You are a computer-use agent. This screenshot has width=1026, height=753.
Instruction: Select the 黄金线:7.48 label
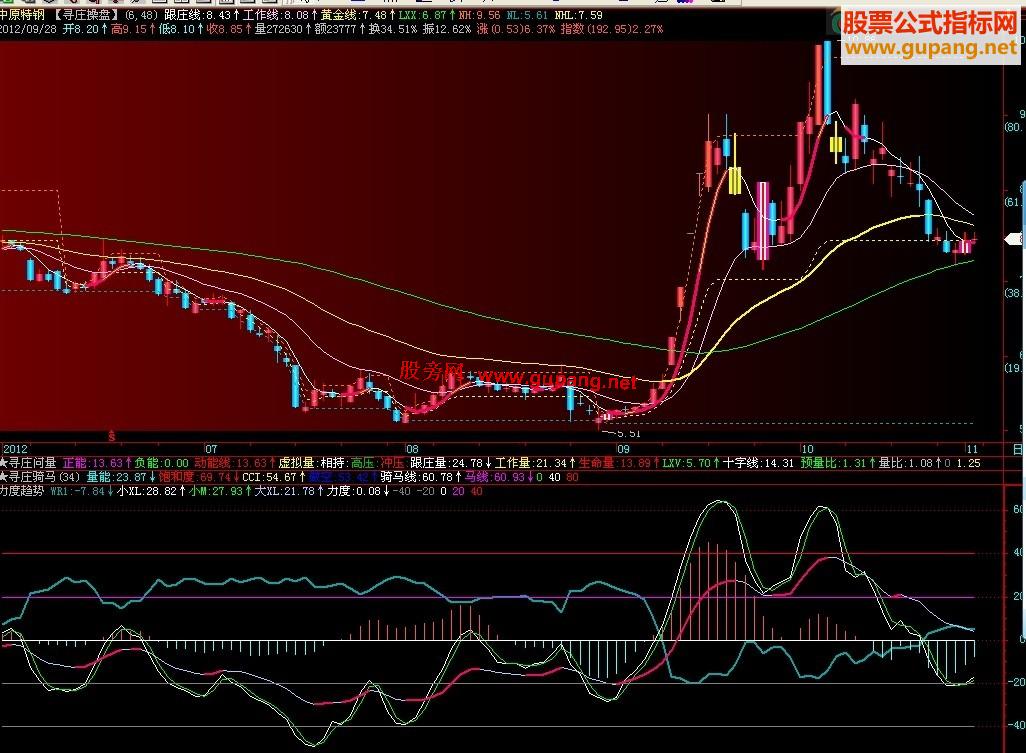pos(358,14)
